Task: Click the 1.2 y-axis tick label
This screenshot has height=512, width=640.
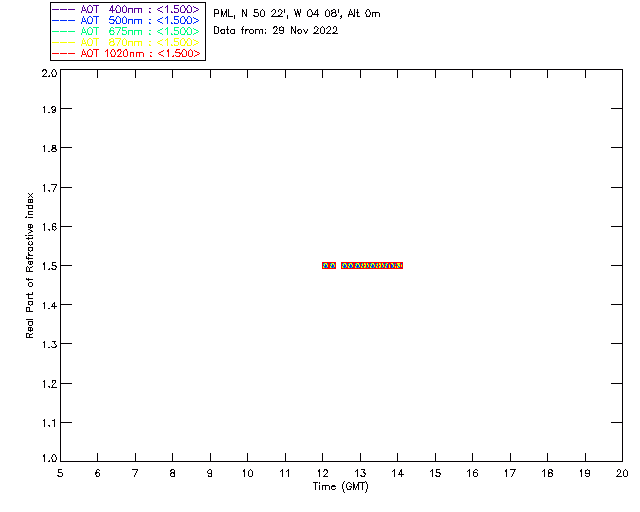Action: pyautogui.click(x=49, y=384)
